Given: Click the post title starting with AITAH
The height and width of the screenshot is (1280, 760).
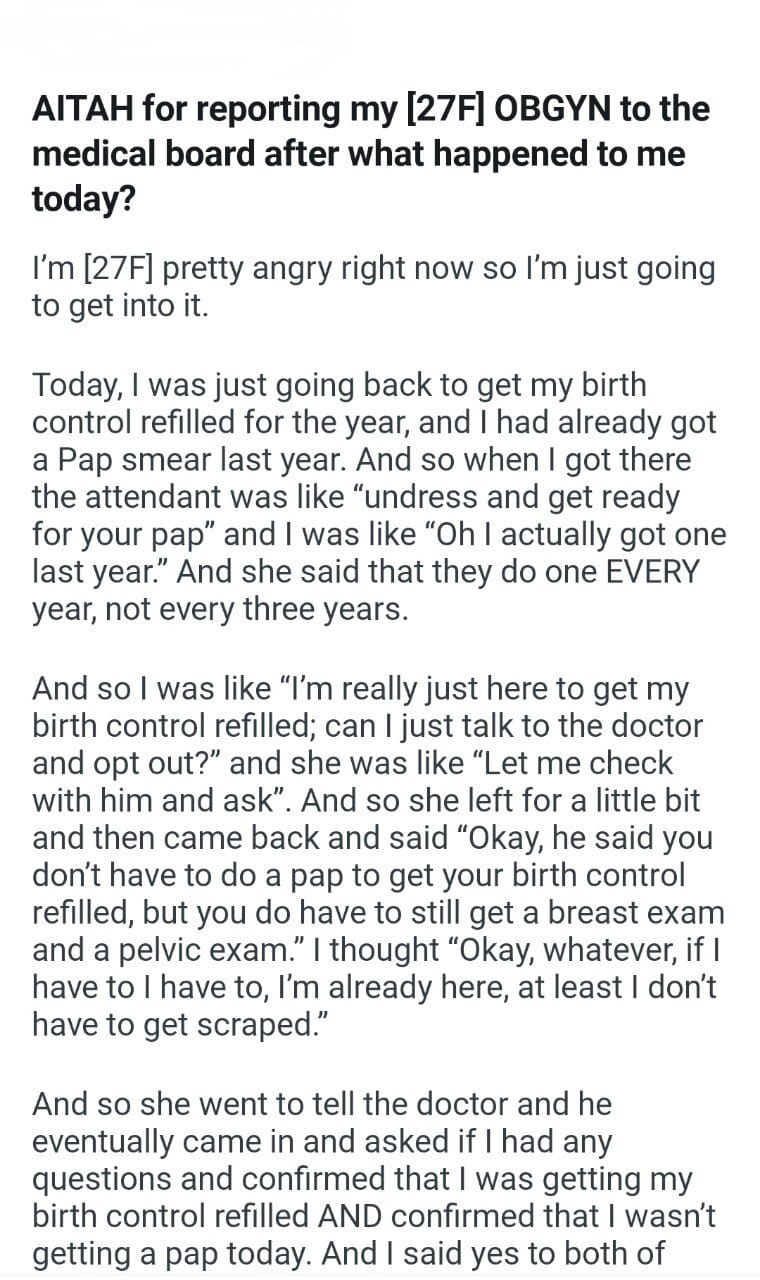Looking at the screenshot, I should coord(370,153).
